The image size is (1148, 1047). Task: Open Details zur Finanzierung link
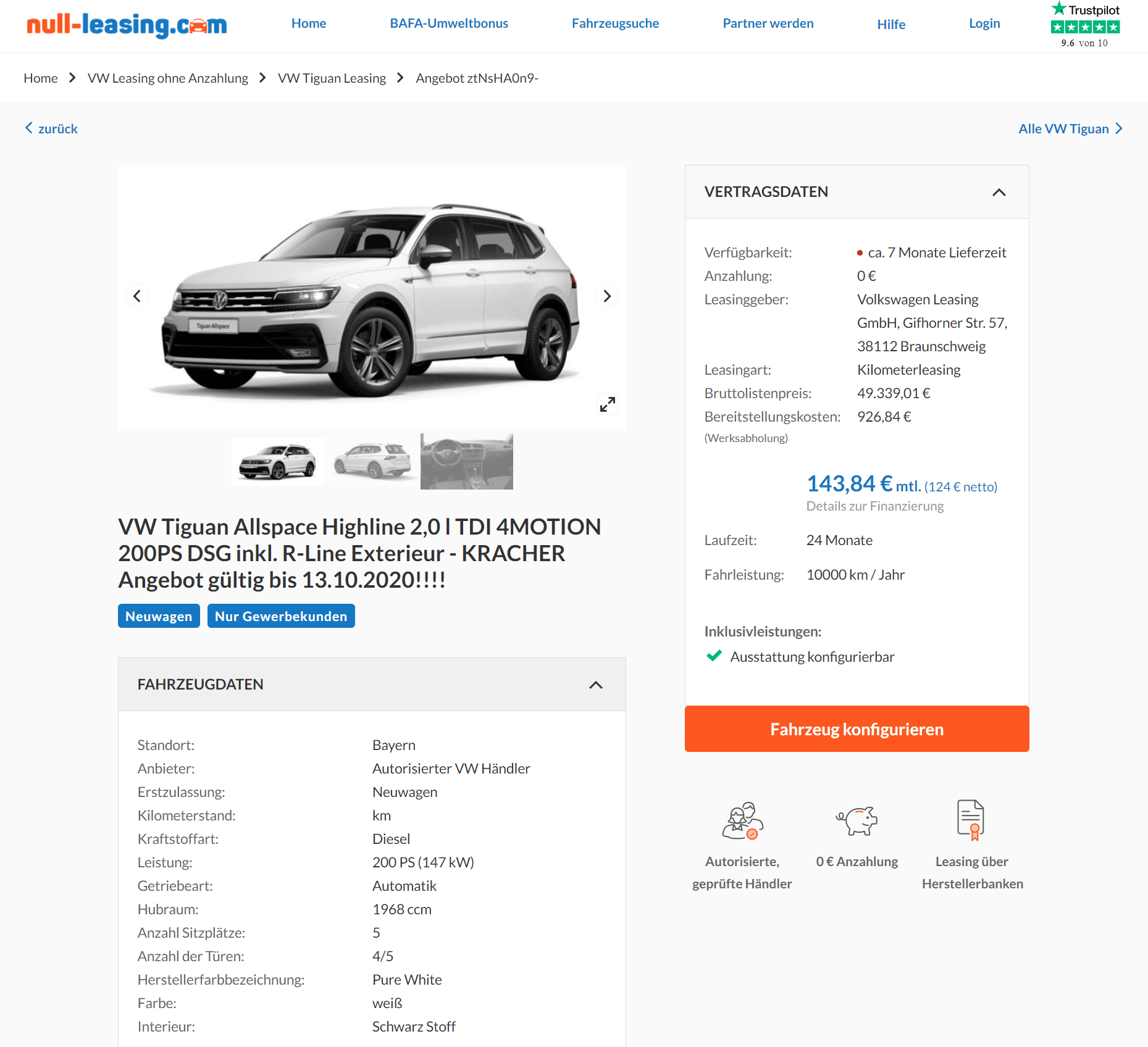point(875,506)
